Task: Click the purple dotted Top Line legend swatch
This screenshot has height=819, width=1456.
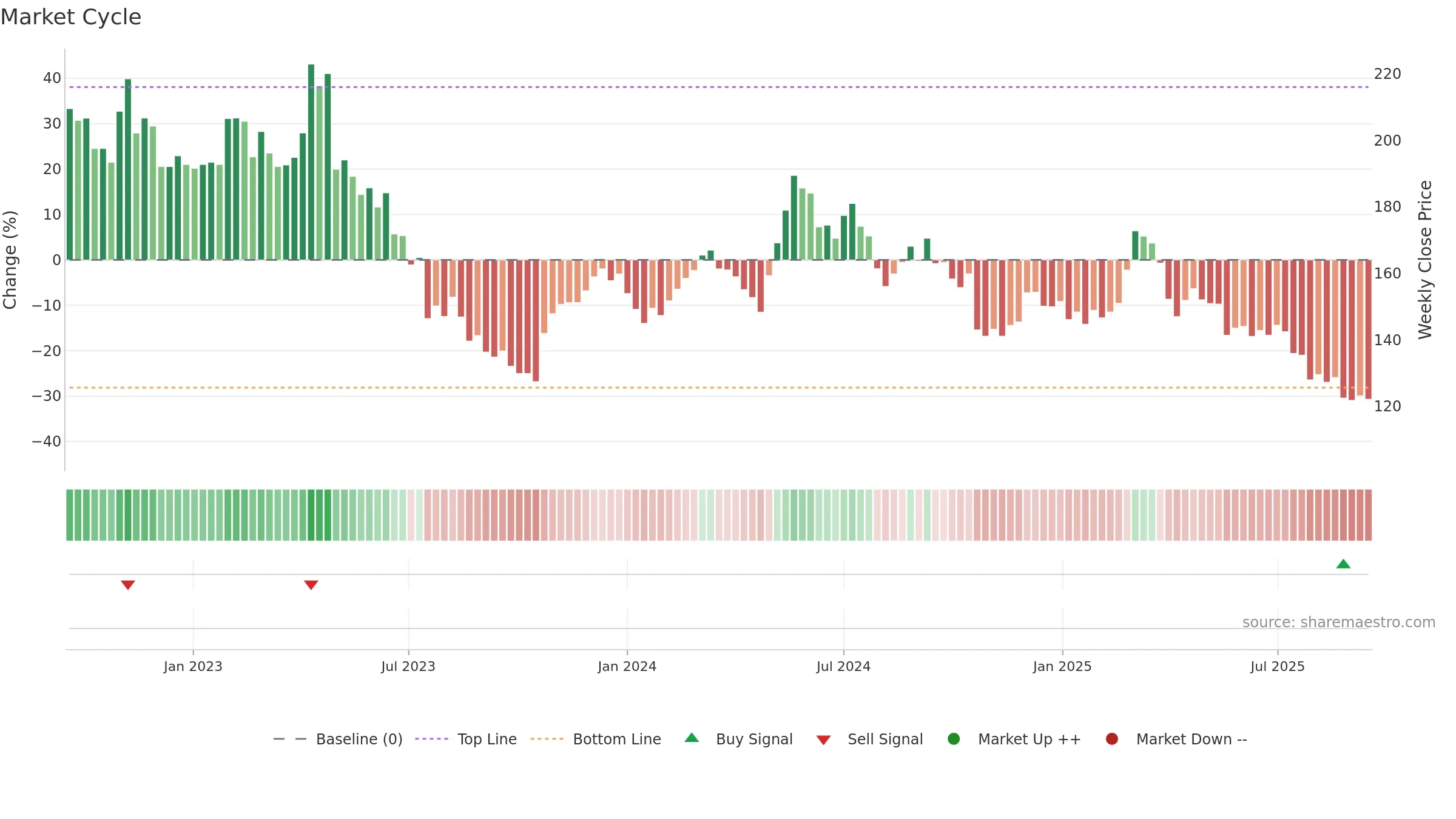Action: pos(431,739)
